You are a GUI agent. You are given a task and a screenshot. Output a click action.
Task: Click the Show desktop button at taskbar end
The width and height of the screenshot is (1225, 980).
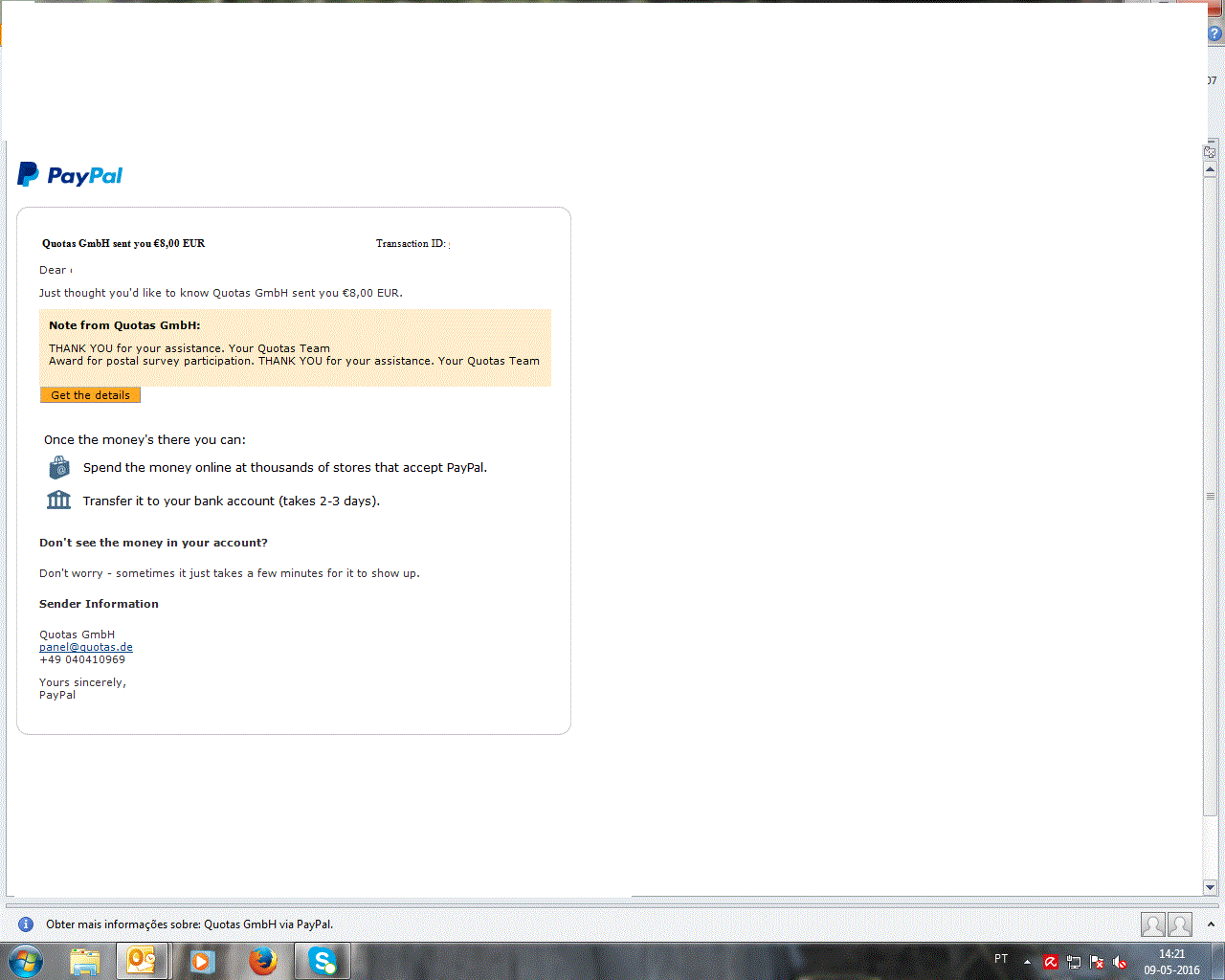(1218, 961)
